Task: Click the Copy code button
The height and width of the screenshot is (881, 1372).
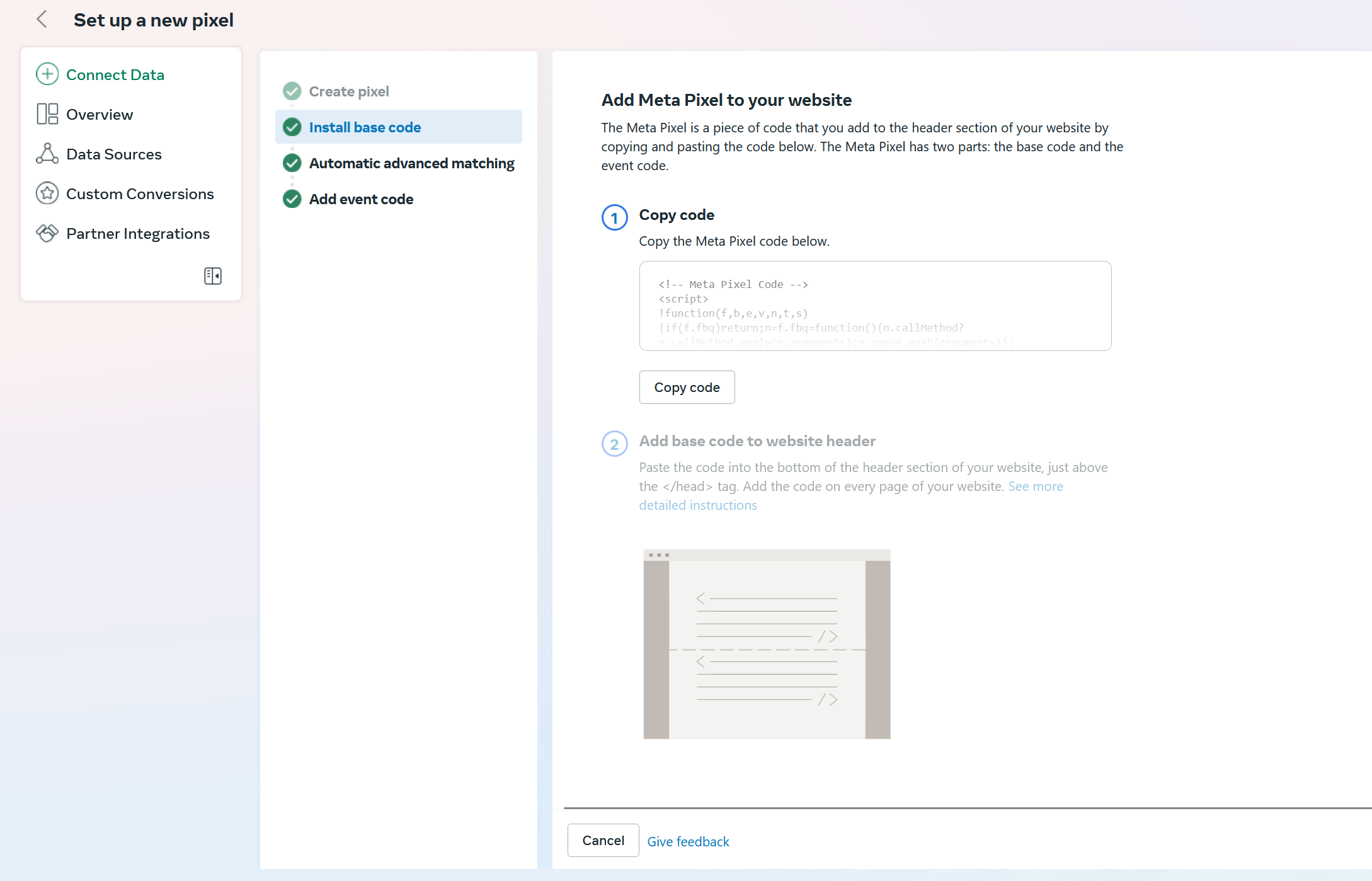Action: coord(687,387)
